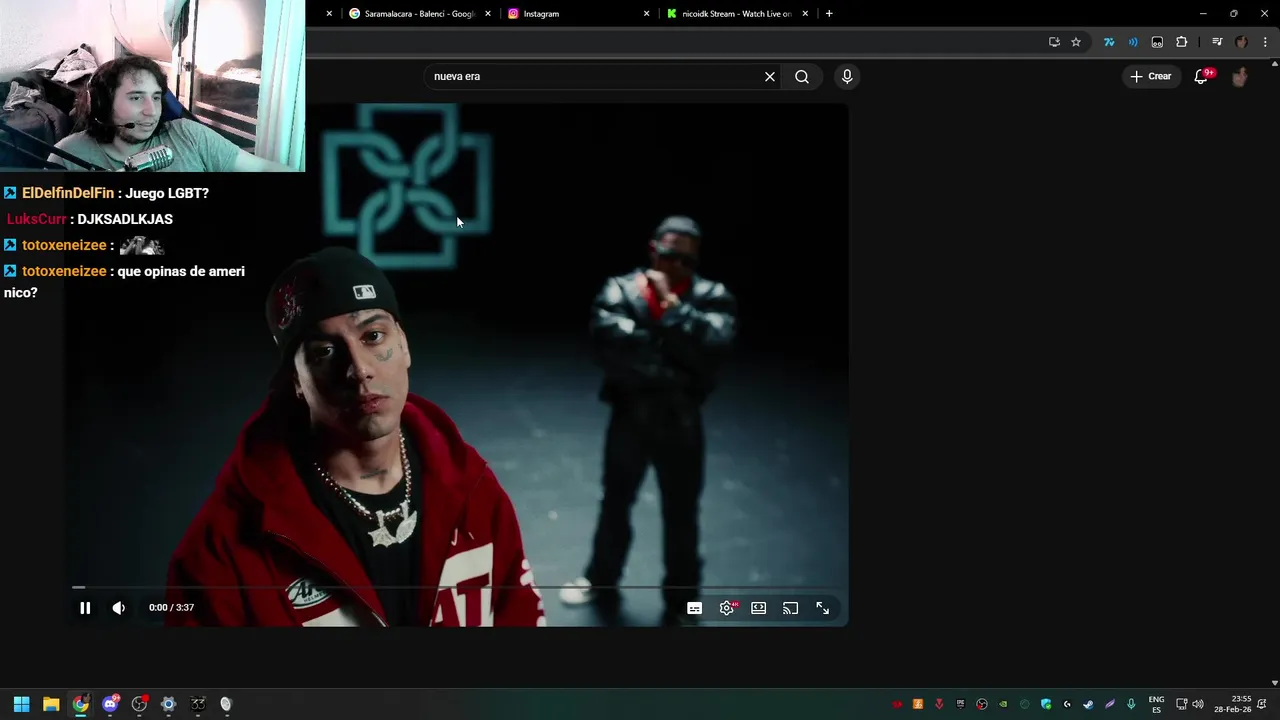Open the clock showing 23:55

pyautogui.click(x=1233, y=704)
